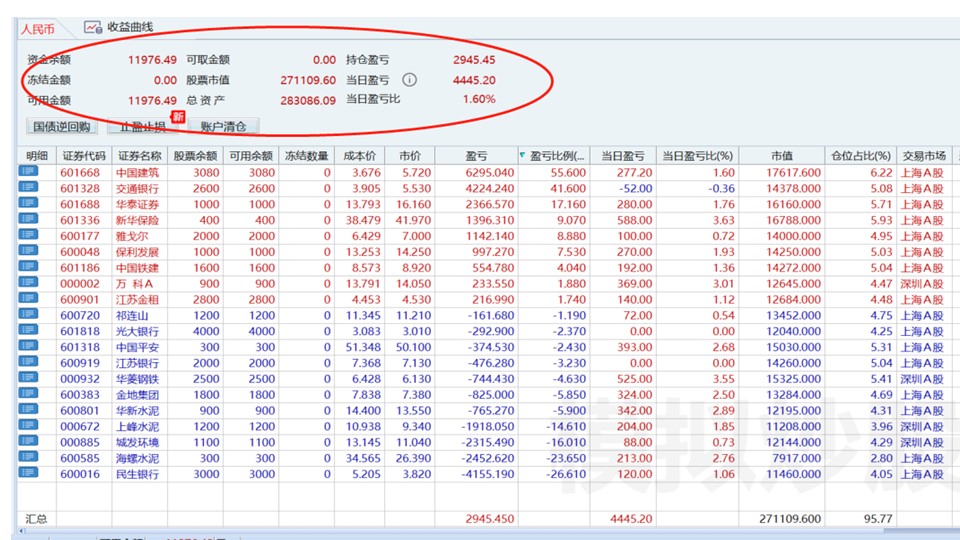The height and width of the screenshot is (540, 960).
Task: Open detail icon for 华新水泥 row
Action: [28, 410]
